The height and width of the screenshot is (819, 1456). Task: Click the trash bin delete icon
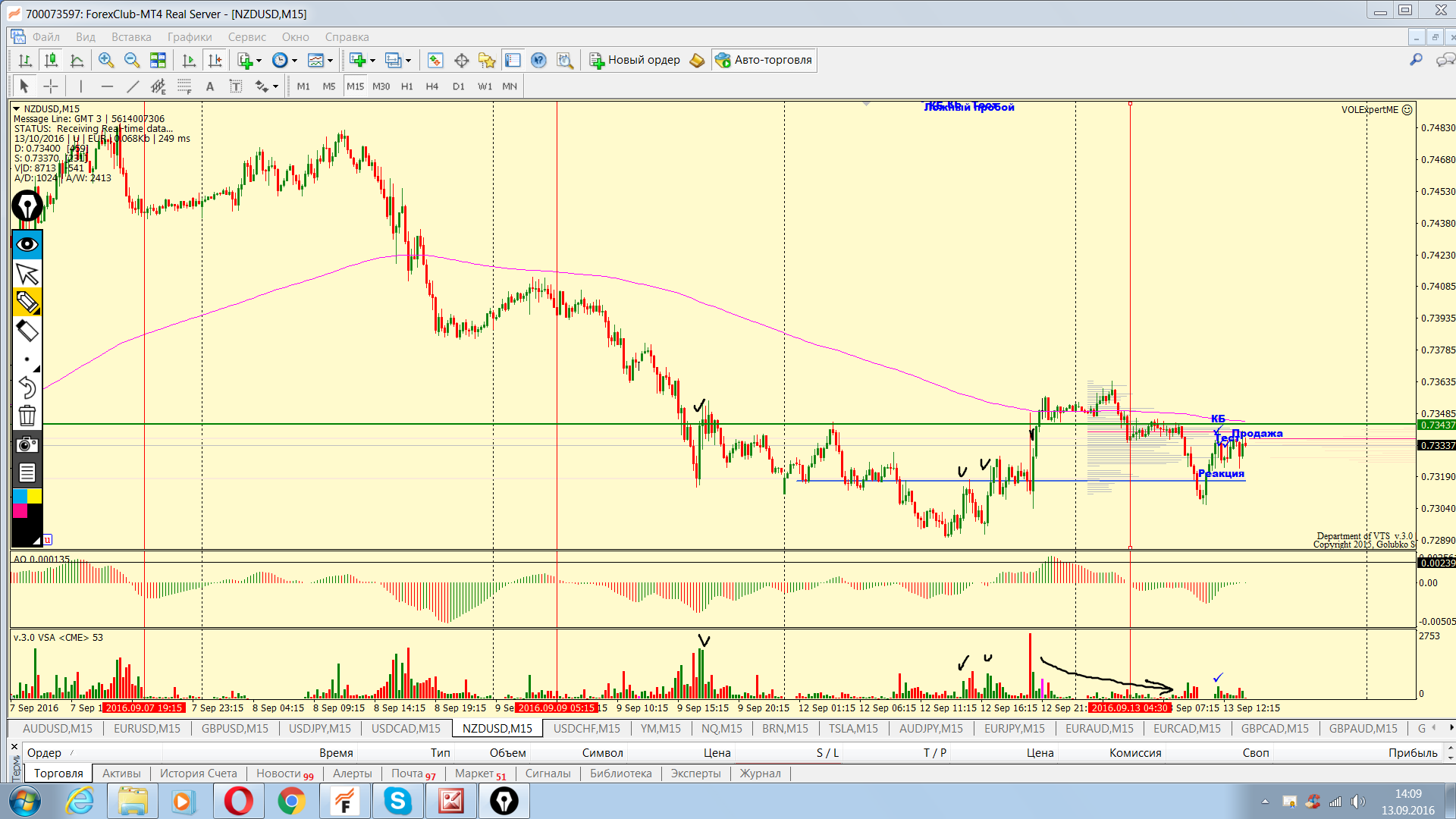coord(27,416)
